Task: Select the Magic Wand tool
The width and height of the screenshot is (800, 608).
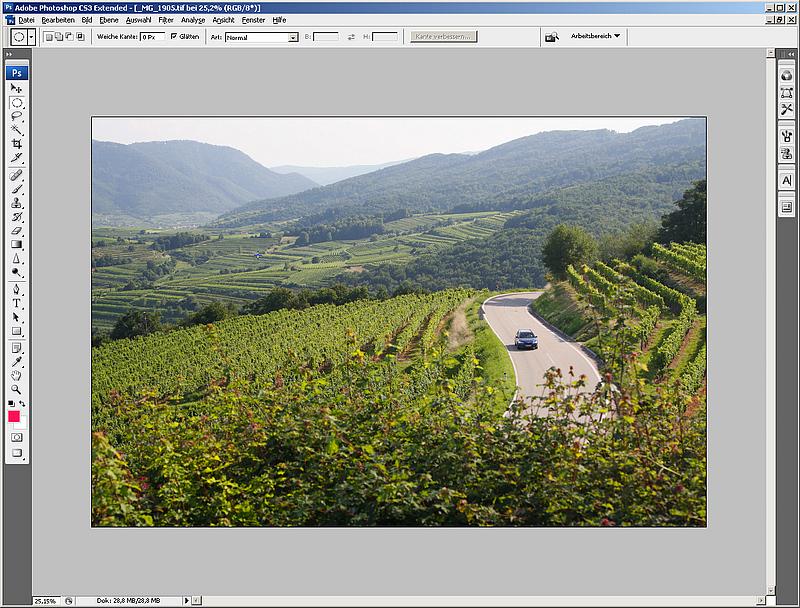Action: [x=16, y=130]
